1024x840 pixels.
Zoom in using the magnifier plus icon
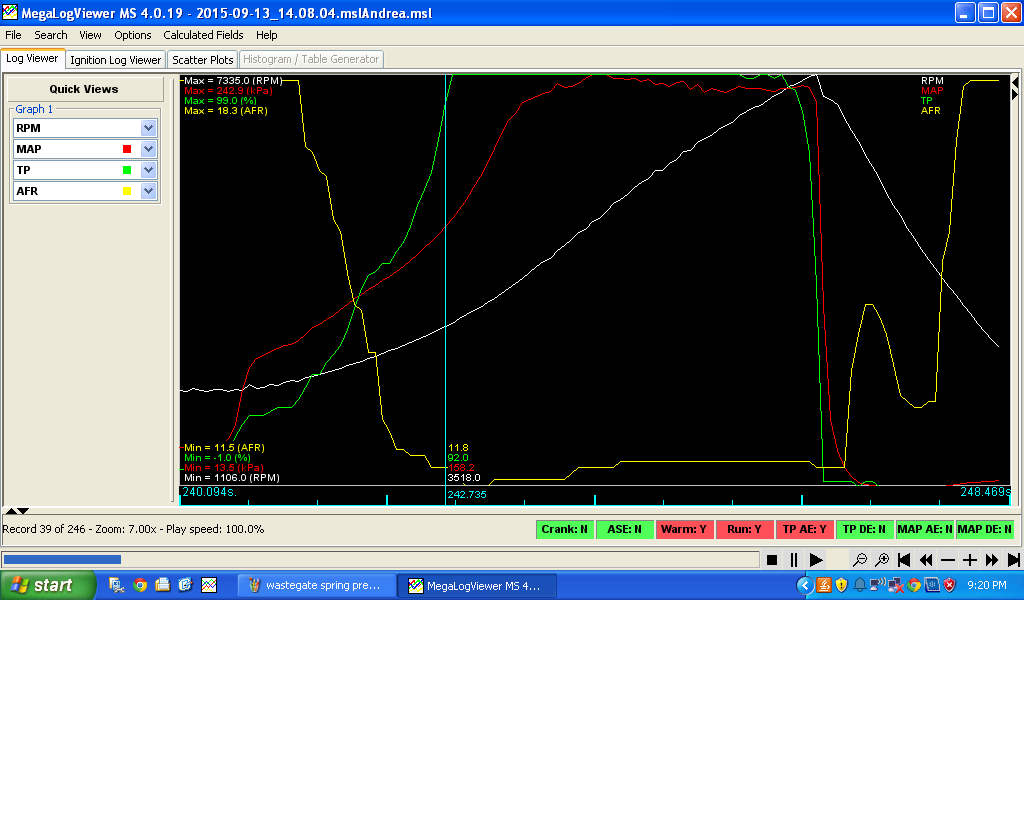point(882,560)
